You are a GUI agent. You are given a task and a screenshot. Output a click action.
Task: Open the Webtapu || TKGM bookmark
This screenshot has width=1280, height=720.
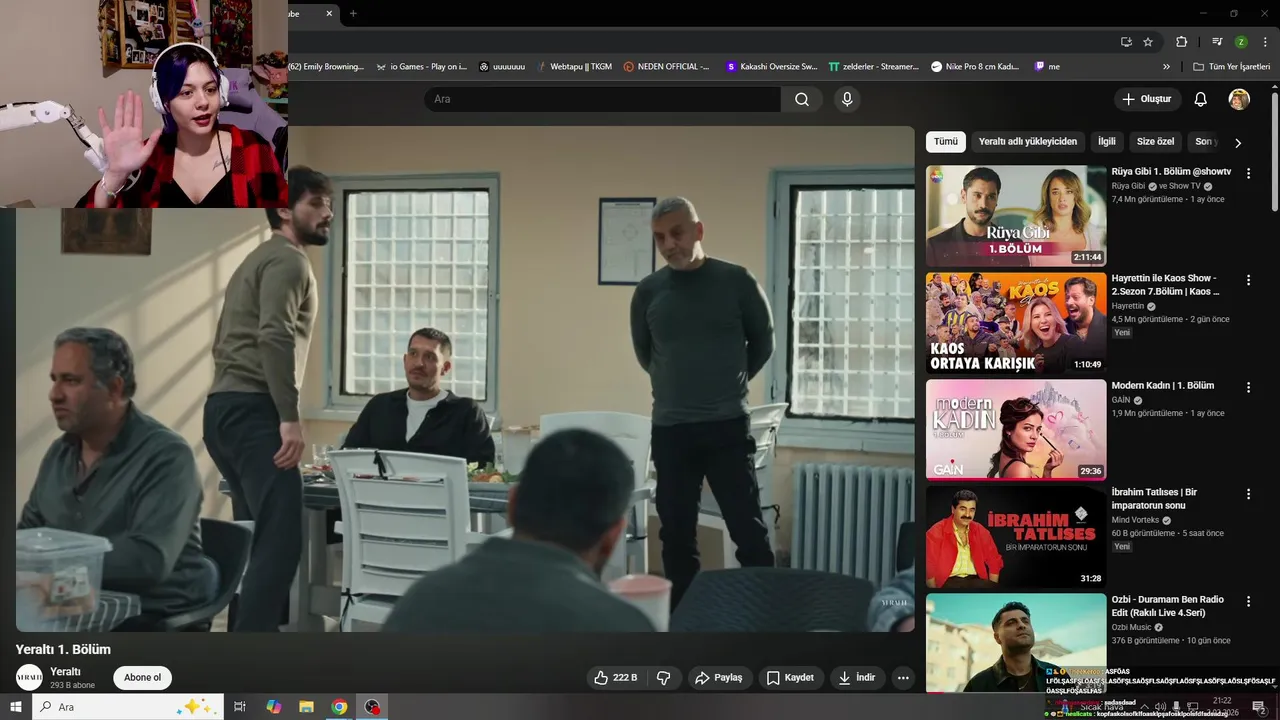click(574, 67)
